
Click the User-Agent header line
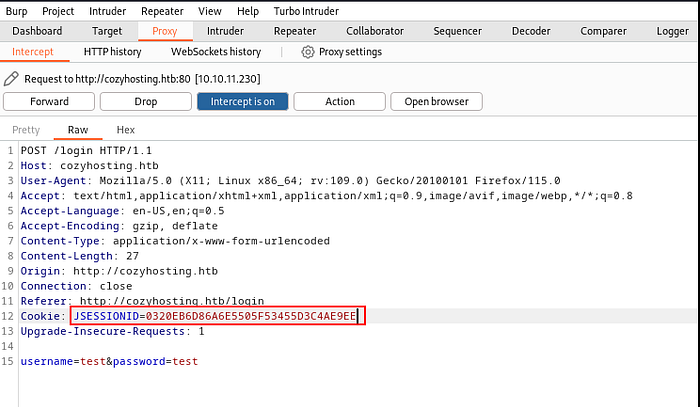pos(290,181)
